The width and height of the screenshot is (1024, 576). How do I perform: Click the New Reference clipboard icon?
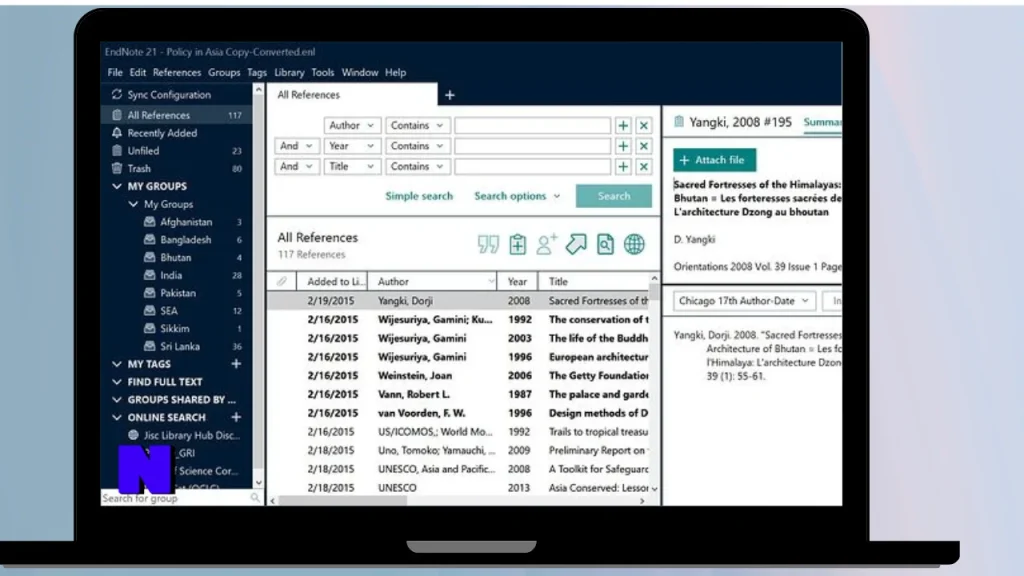point(517,244)
